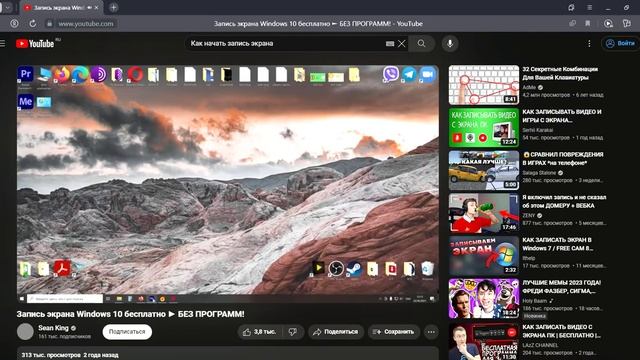
Task: Open КАК ЗАПИСЫВАТЬ ВИДЕО И ИГРЫ С ЭКРАНА video title
Action: click(x=562, y=116)
